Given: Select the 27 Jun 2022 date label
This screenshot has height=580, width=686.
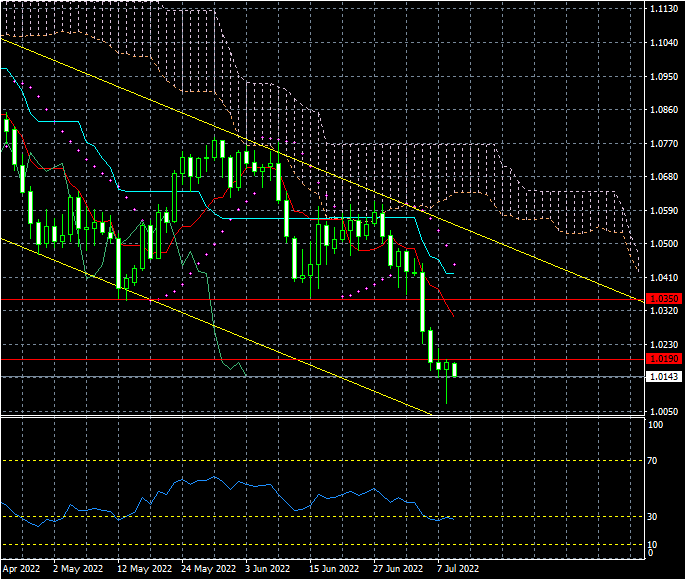Looking at the screenshot, I should click(398, 569).
